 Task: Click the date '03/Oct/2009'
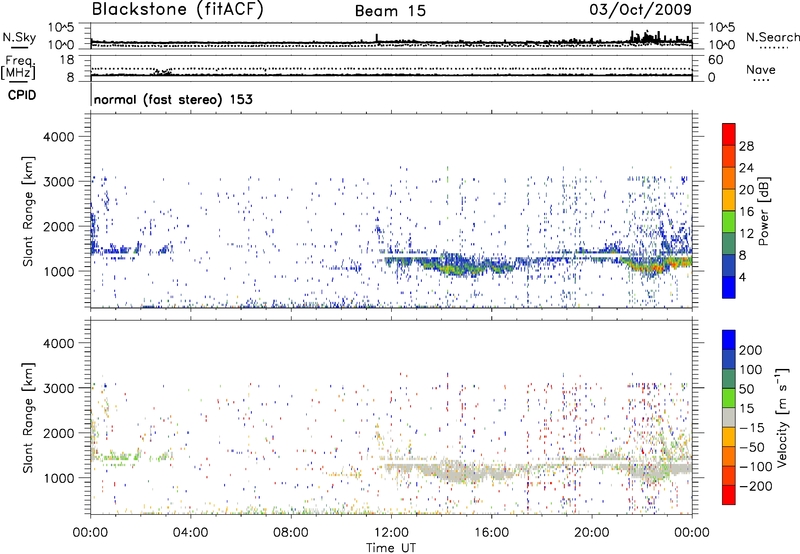[640, 10]
